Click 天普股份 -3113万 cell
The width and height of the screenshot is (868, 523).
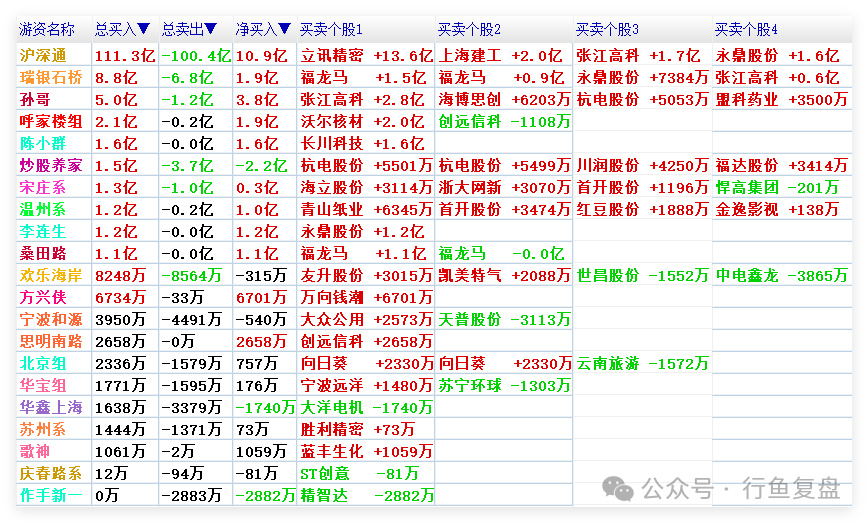[504, 319]
